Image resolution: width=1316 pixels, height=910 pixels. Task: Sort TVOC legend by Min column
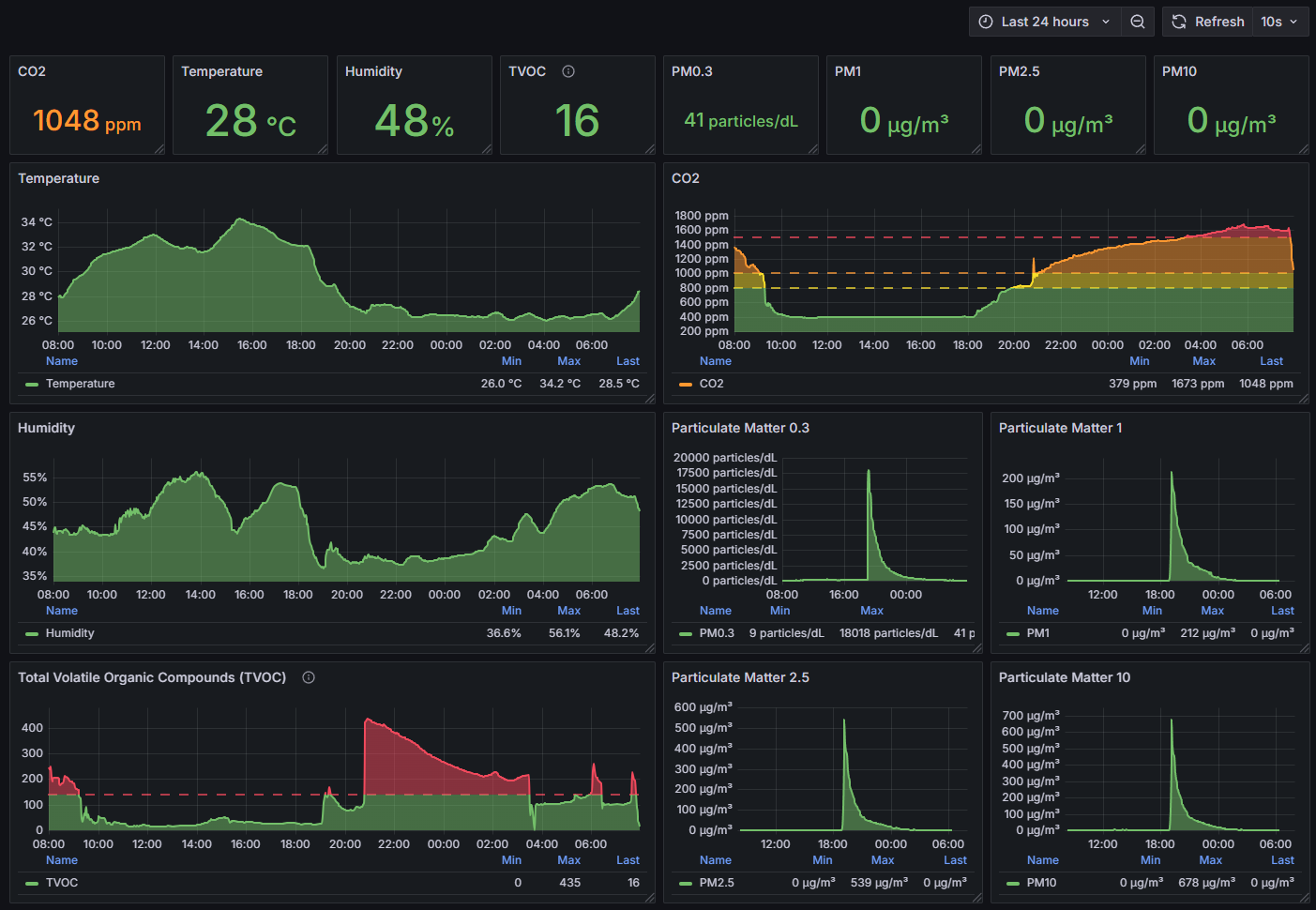tap(511, 860)
